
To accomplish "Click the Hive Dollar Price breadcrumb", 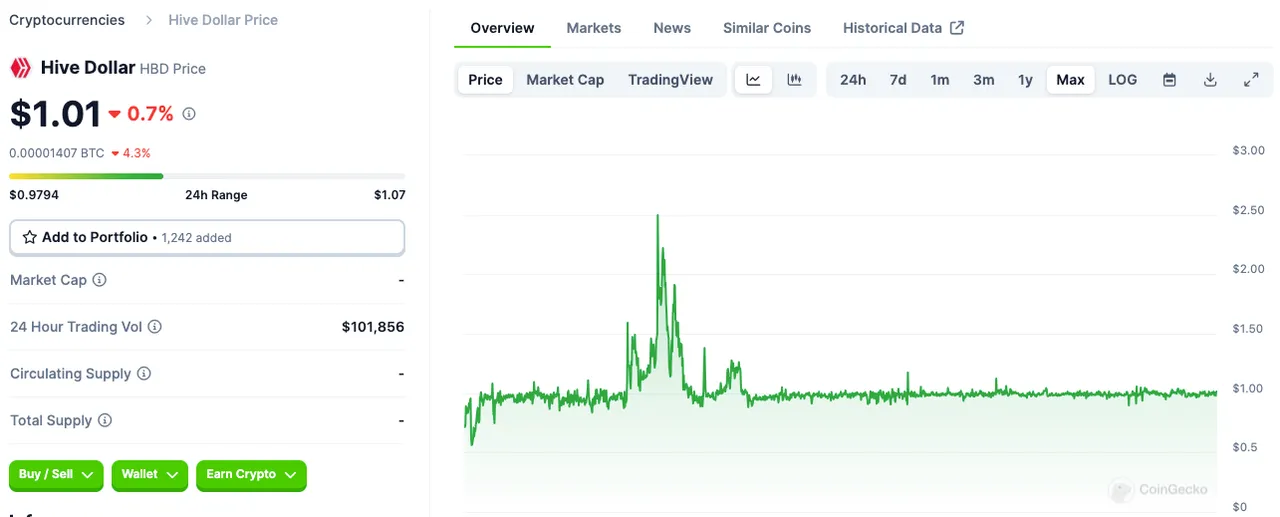I will pyautogui.click(x=223, y=20).
